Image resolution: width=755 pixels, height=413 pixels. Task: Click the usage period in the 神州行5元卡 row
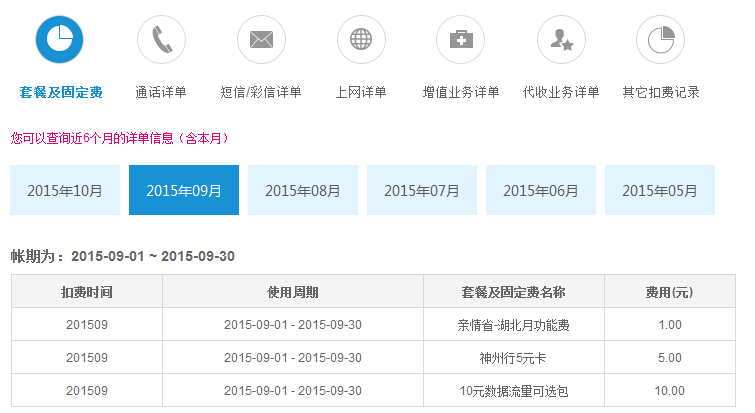point(293,358)
